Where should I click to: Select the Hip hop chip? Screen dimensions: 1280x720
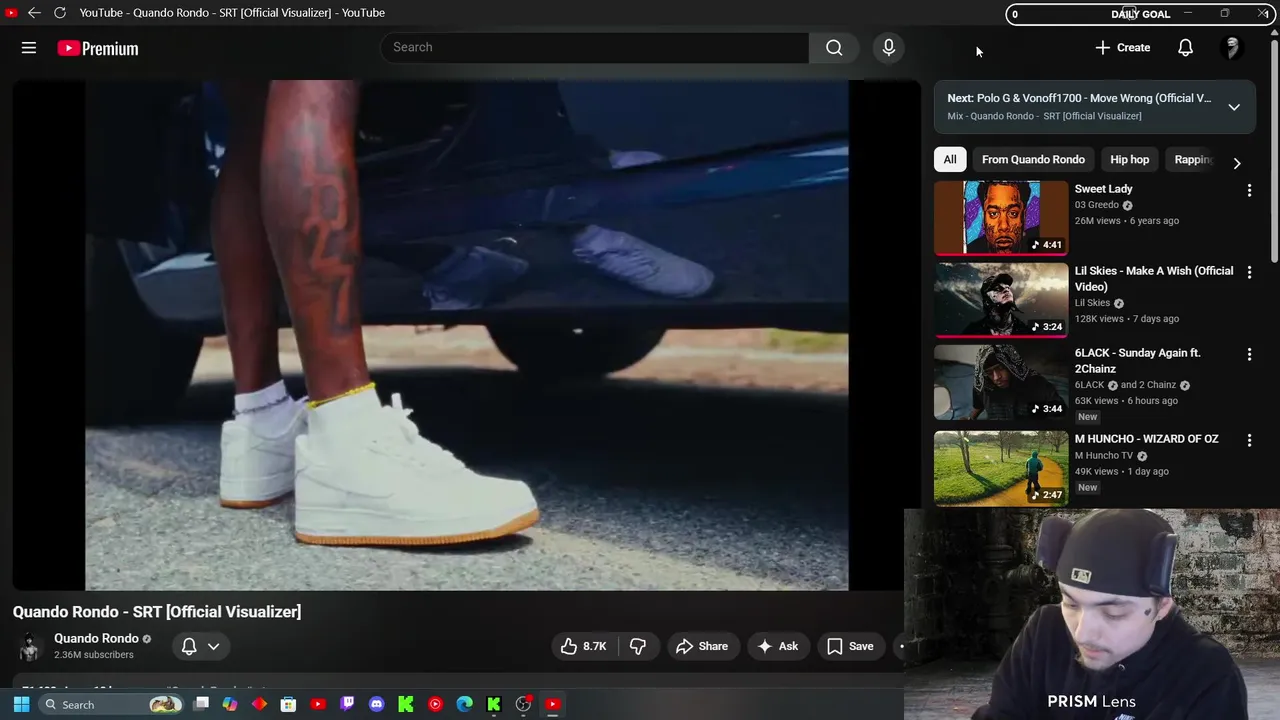click(1129, 159)
